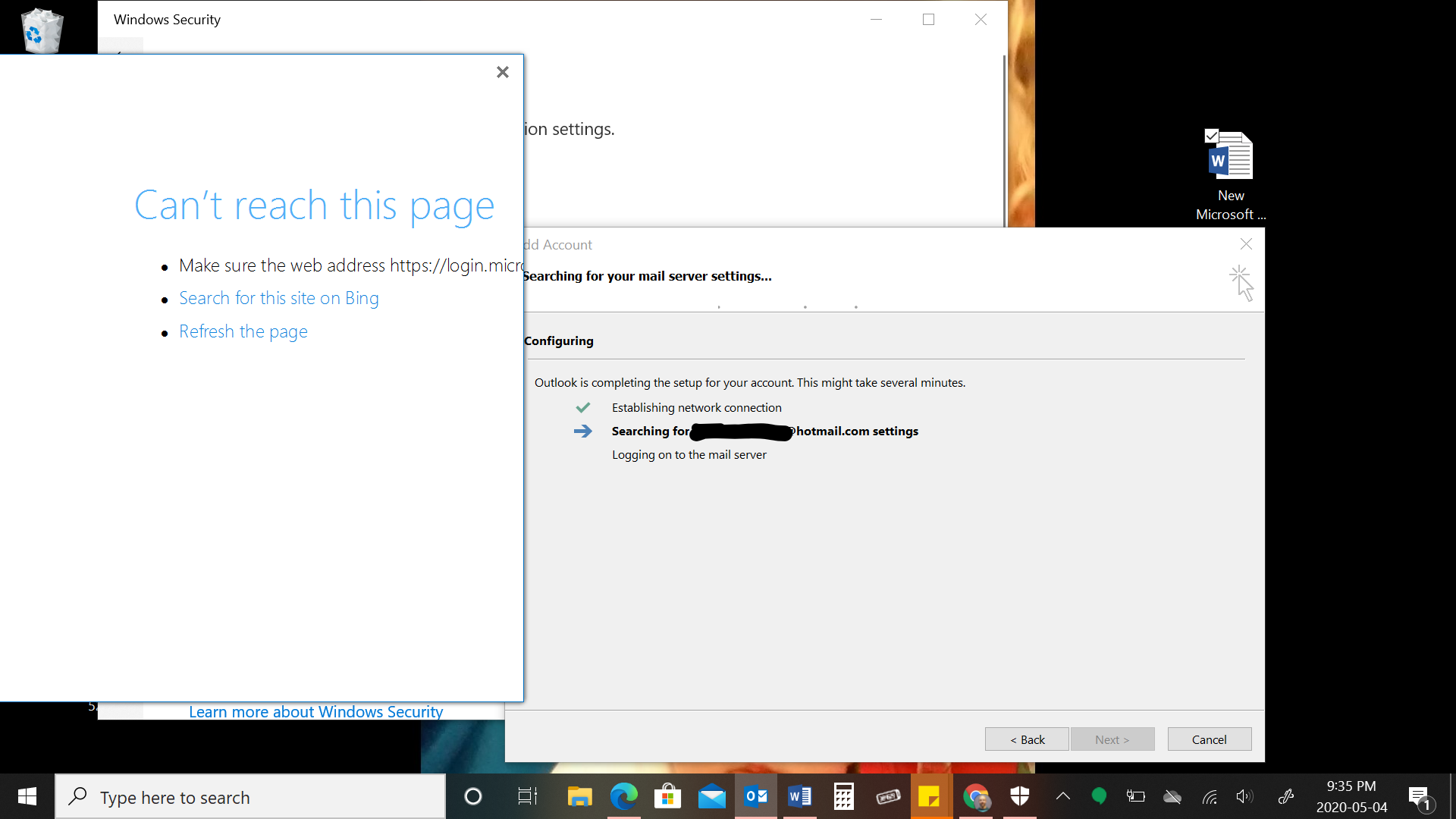Click Refresh the page link
1456x819 pixels.
click(x=243, y=331)
